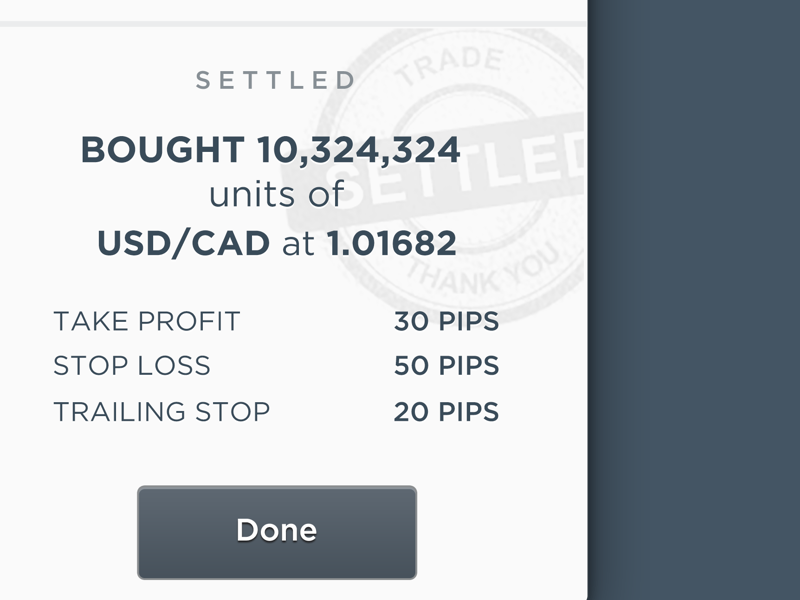800x600 pixels.
Task: Select the 50 PIPS stop loss value
Action: pyautogui.click(x=446, y=365)
